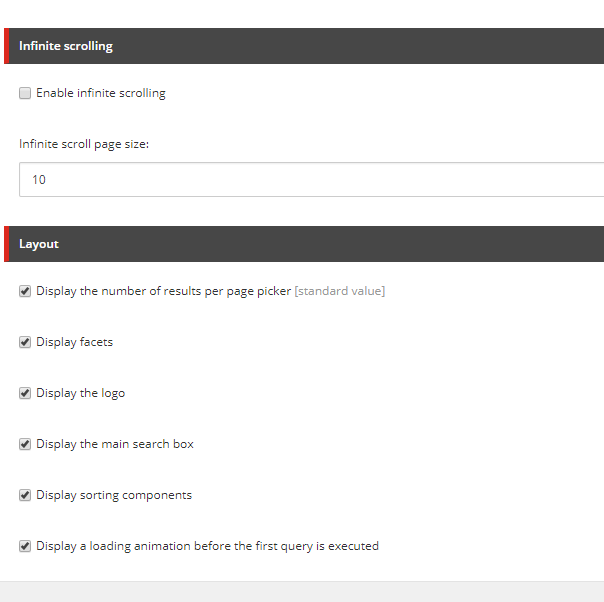Disable the Display the logo checkbox

25,394
